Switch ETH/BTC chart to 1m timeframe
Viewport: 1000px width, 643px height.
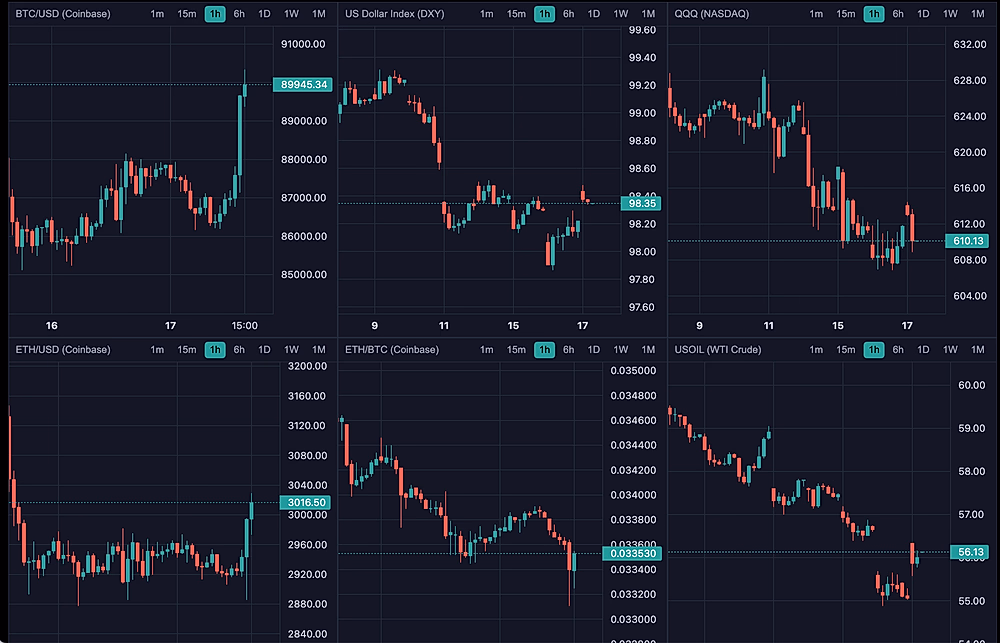pos(487,349)
